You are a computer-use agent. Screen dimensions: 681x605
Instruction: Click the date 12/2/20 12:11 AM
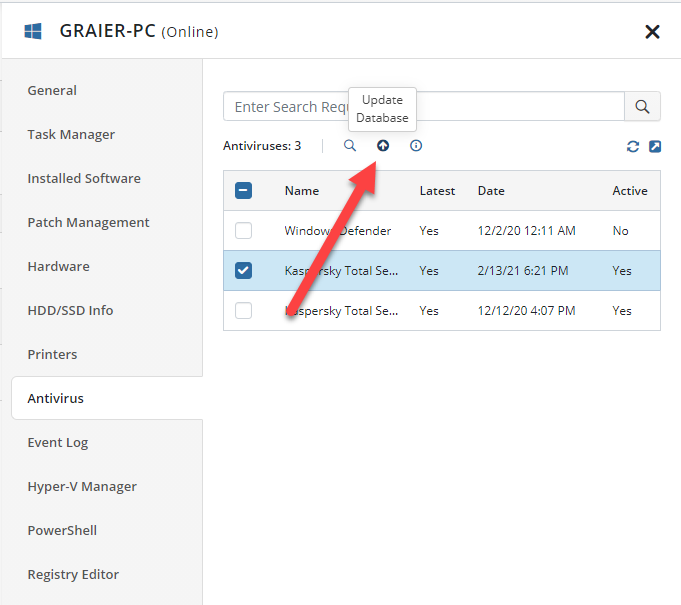pyautogui.click(x=526, y=231)
